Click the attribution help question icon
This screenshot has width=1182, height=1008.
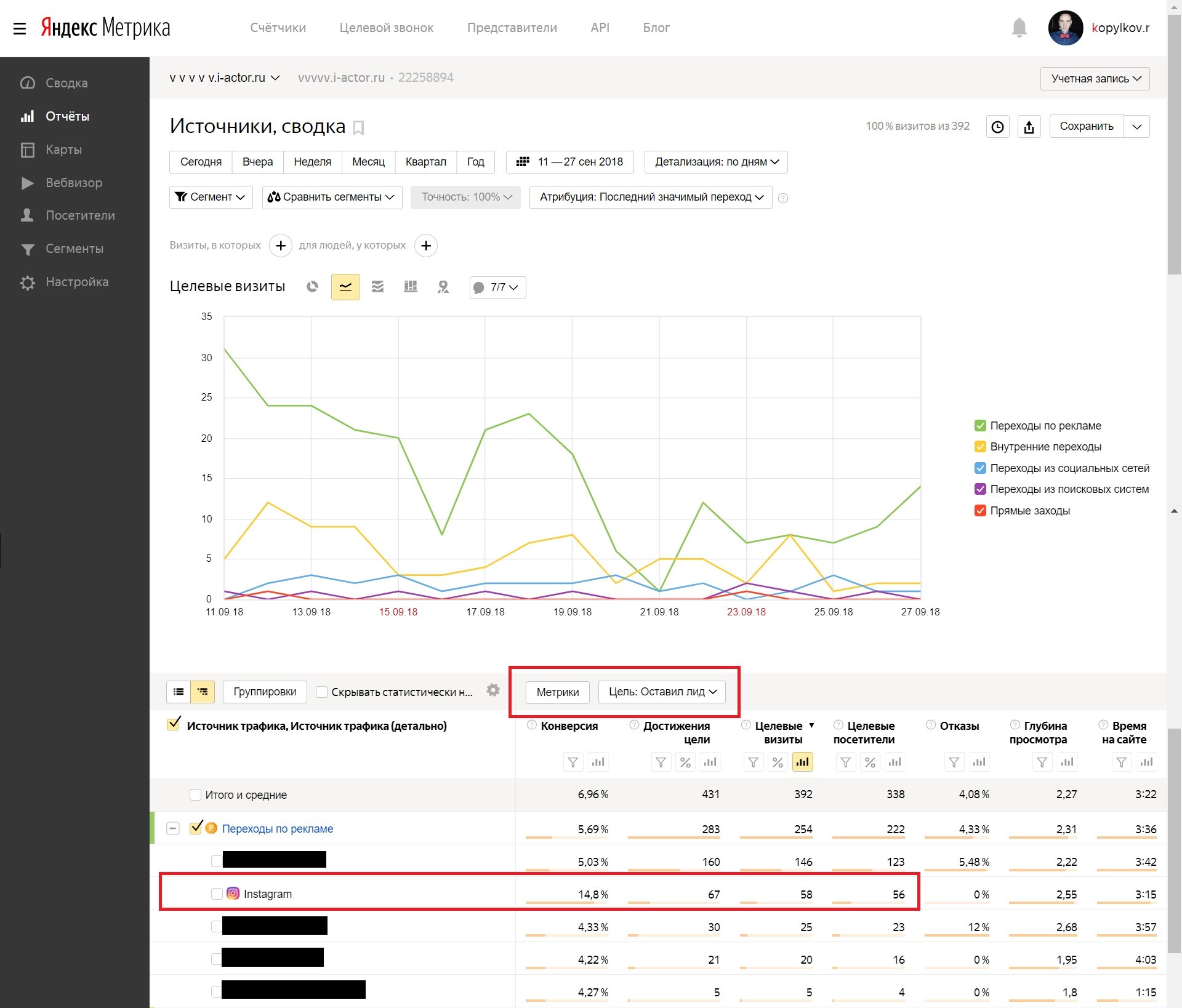783,198
